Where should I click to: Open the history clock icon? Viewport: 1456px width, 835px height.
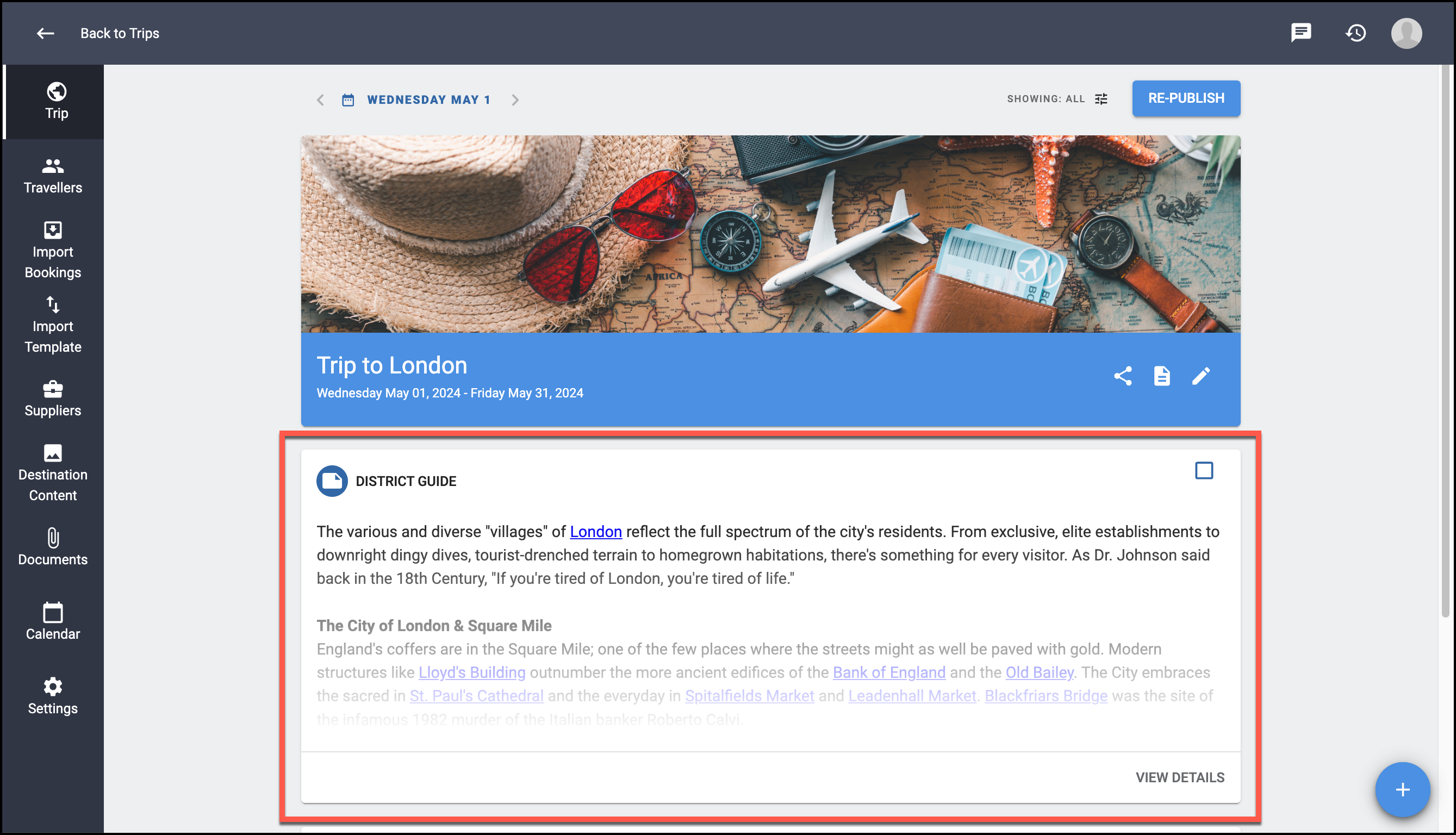(x=1355, y=33)
